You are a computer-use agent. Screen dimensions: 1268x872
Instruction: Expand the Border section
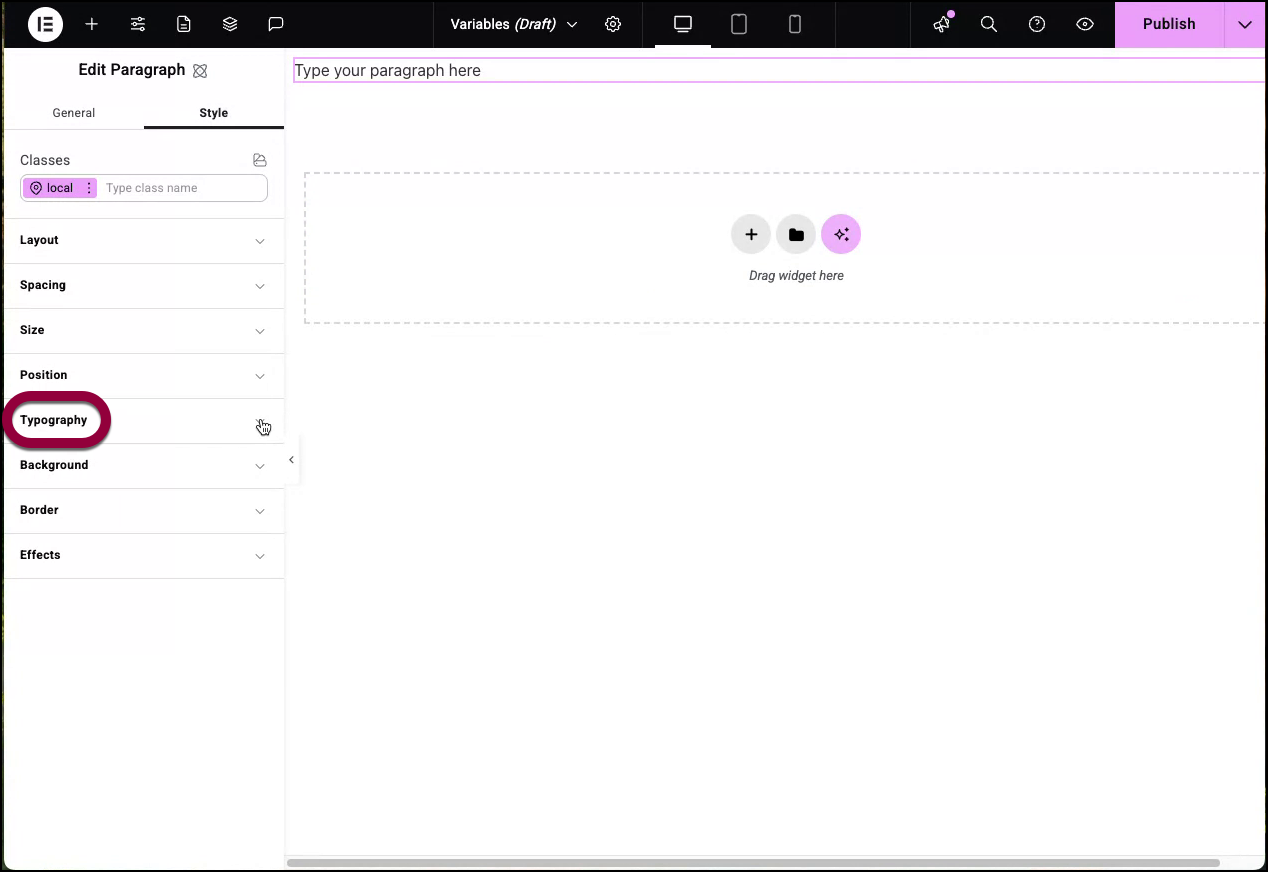tap(144, 511)
